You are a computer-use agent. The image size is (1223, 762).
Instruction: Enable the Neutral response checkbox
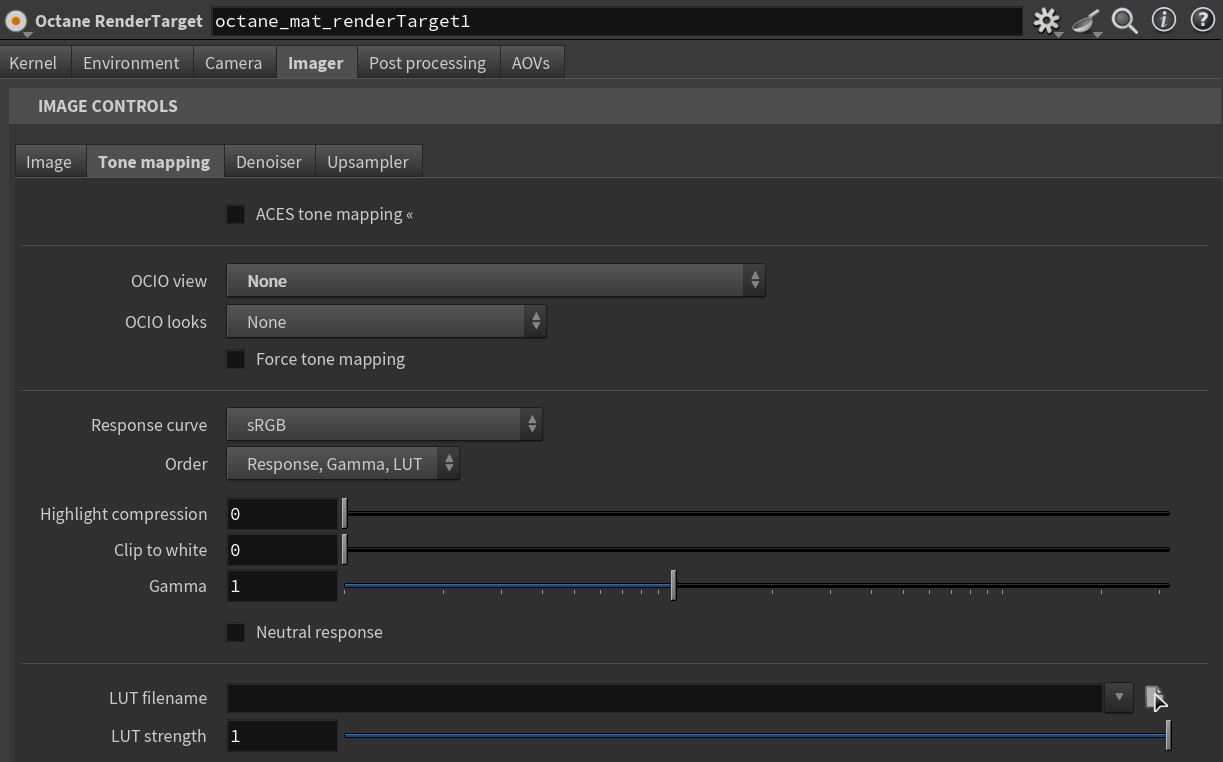236,632
